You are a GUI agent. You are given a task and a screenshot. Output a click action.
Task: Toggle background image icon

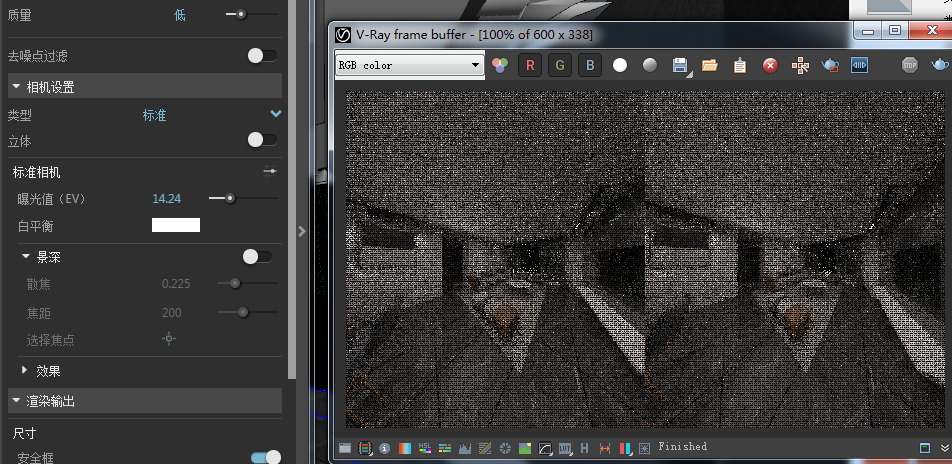click(525, 448)
